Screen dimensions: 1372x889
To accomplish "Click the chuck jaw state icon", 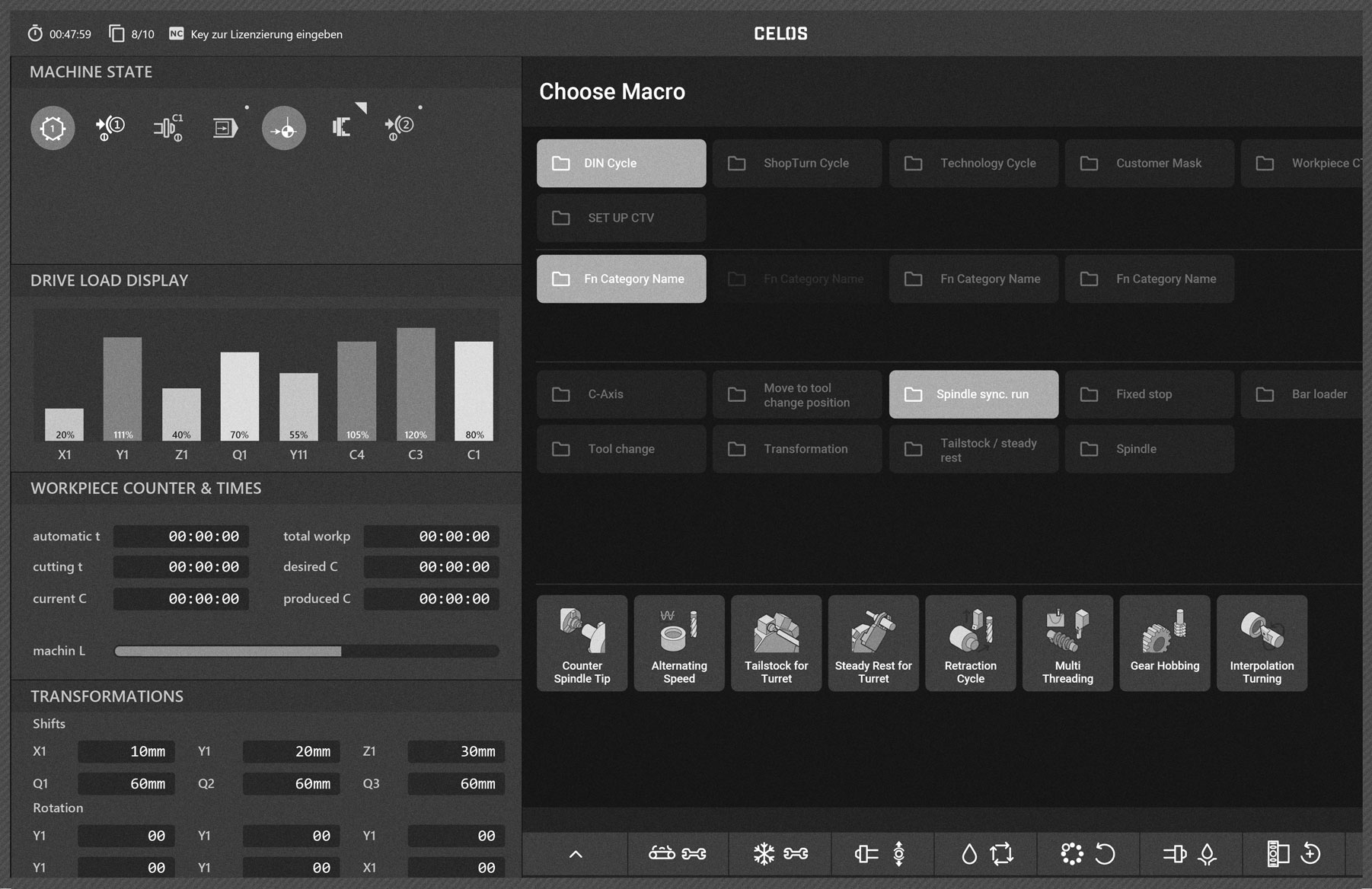I will pyautogui.click(x=342, y=128).
